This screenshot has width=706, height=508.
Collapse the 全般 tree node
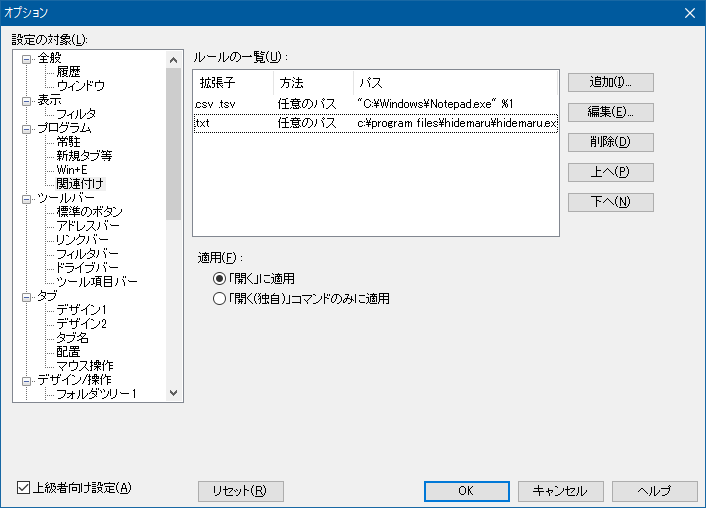point(26,59)
